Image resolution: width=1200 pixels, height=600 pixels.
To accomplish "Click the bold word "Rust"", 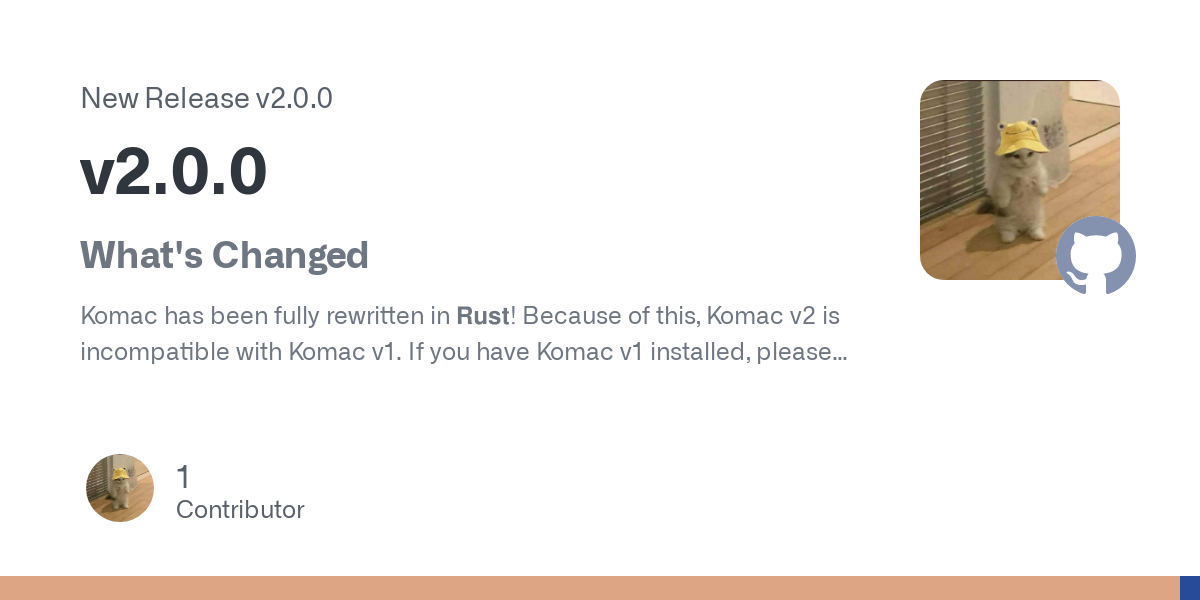I will click(x=483, y=316).
